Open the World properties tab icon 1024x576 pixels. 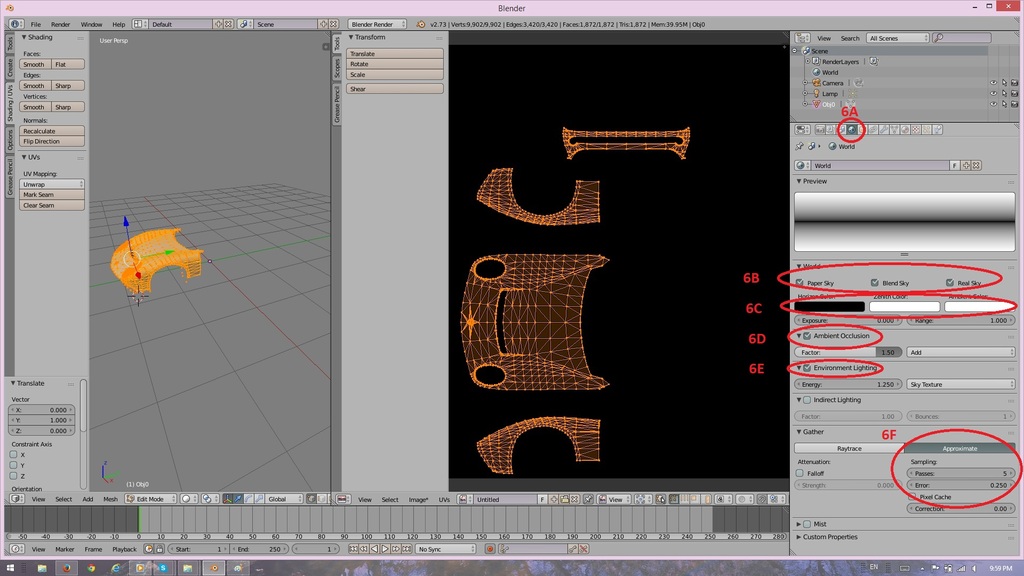(x=851, y=129)
